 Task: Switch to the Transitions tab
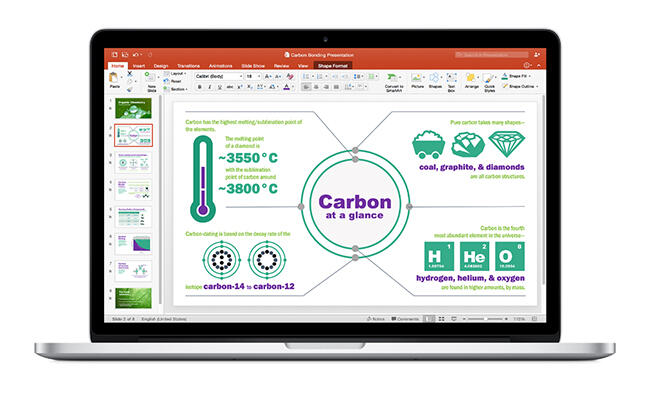click(188, 66)
